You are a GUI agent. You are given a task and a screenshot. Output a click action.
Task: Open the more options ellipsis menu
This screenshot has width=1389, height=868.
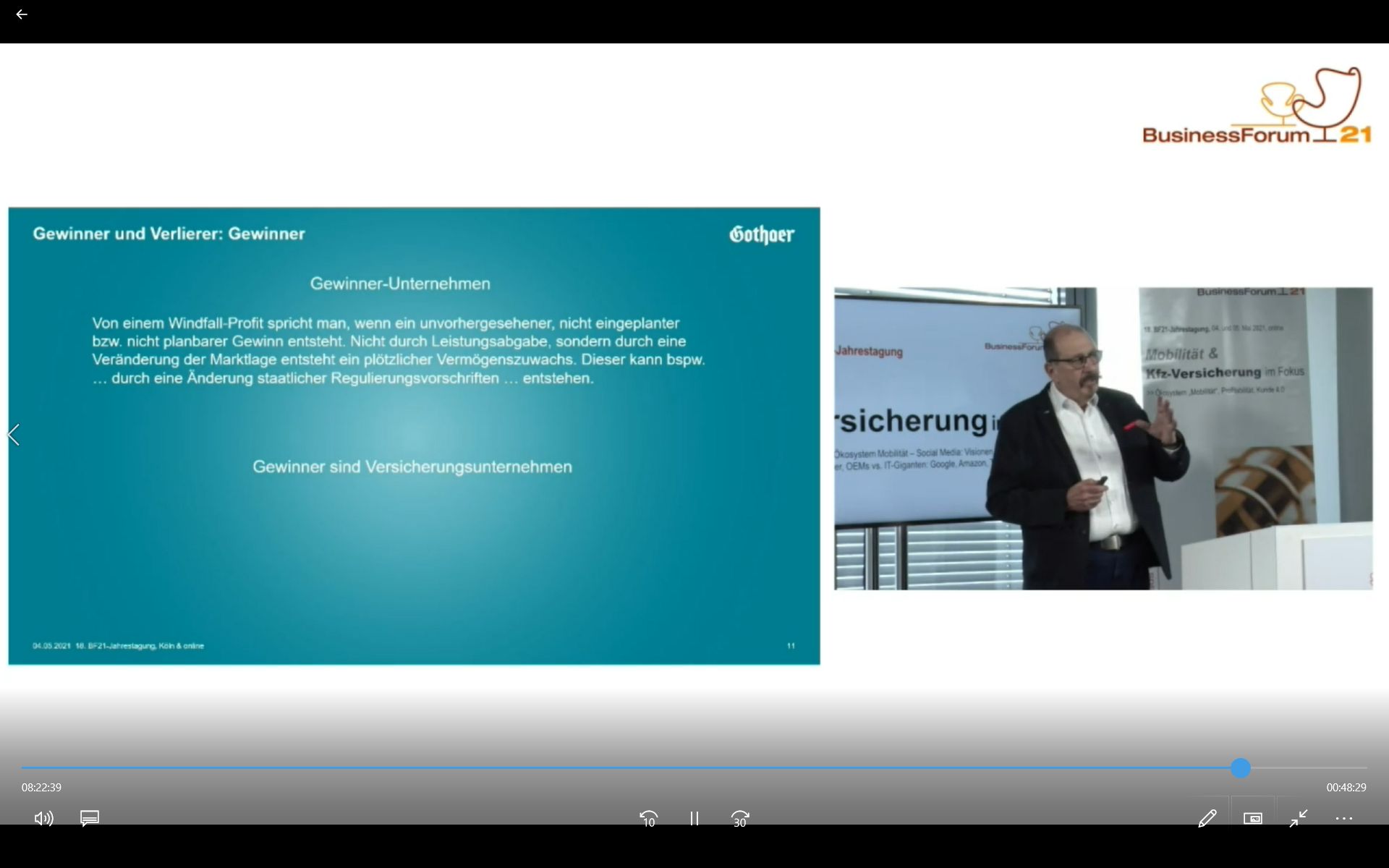click(x=1343, y=818)
